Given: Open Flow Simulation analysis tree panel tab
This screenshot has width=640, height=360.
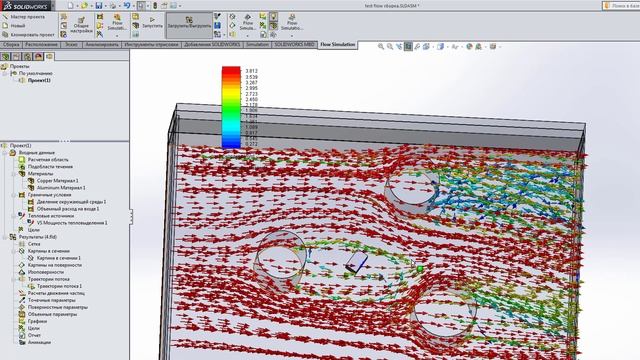Looking at the screenshot, I should click(49, 56).
